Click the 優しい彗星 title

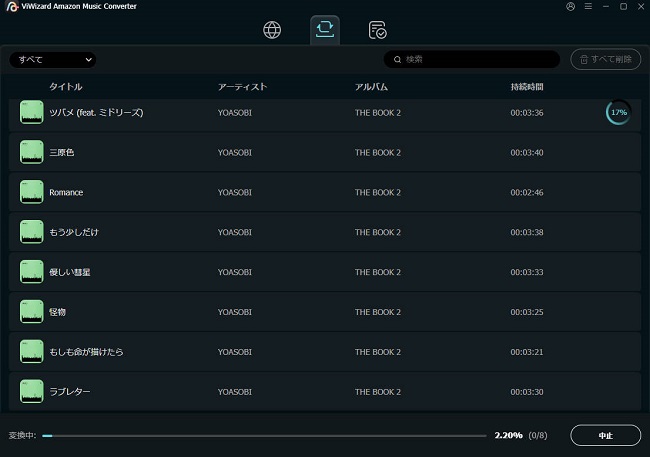point(70,272)
